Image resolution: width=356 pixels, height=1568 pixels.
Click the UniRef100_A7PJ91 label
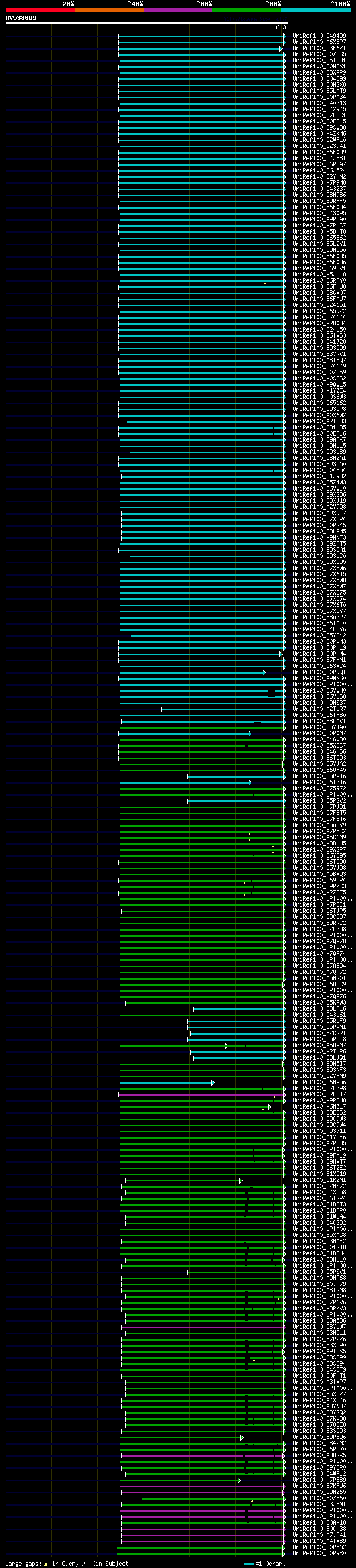319,807
